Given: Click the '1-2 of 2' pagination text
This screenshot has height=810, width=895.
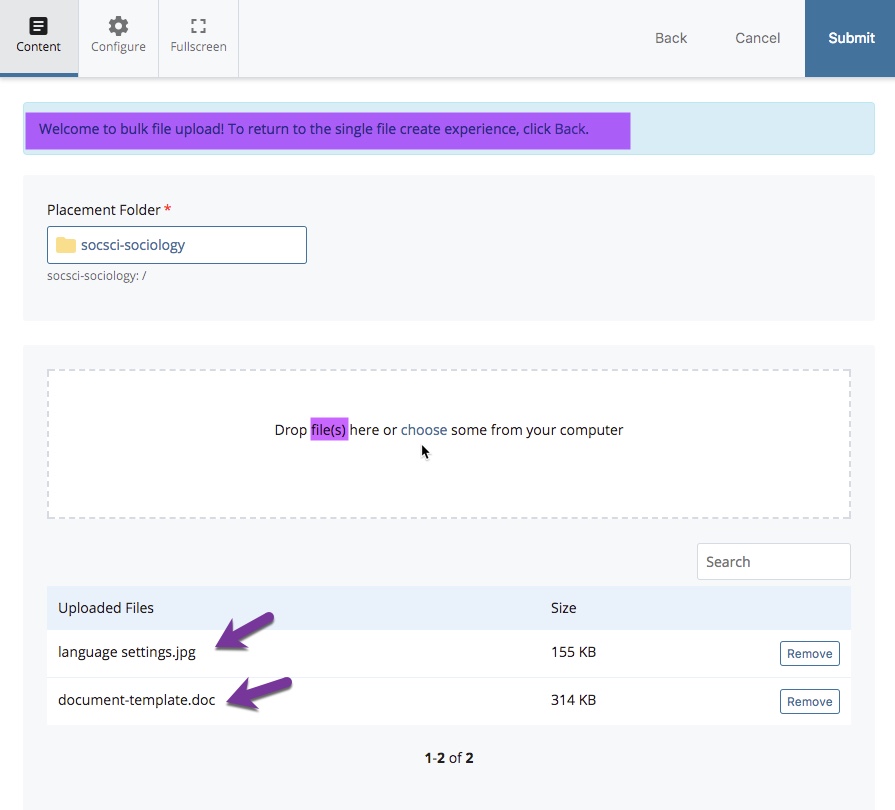Looking at the screenshot, I should [x=449, y=758].
